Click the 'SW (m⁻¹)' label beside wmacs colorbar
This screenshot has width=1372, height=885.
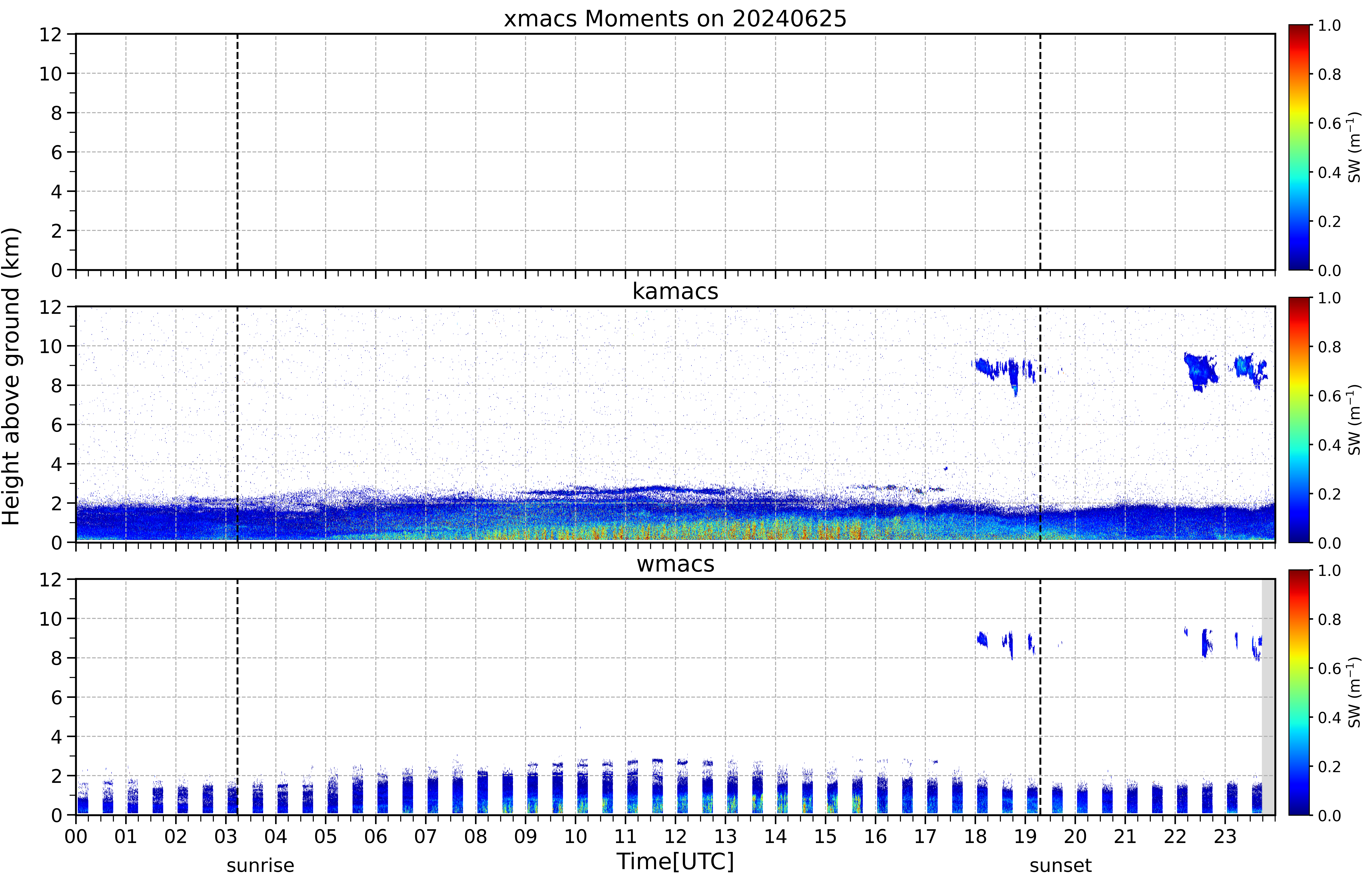1354,693
